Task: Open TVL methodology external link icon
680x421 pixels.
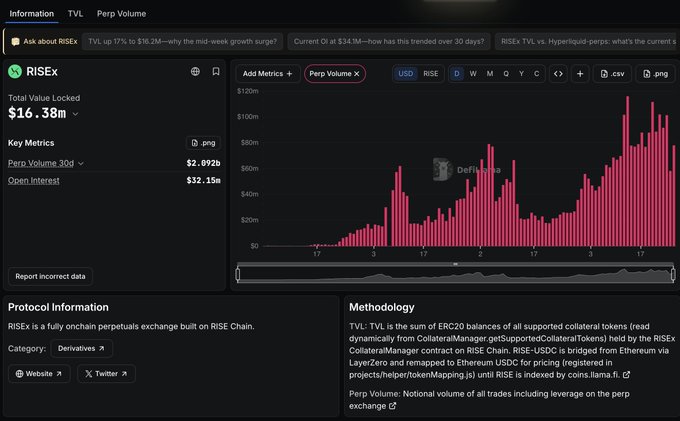Action: pyautogui.click(x=626, y=375)
